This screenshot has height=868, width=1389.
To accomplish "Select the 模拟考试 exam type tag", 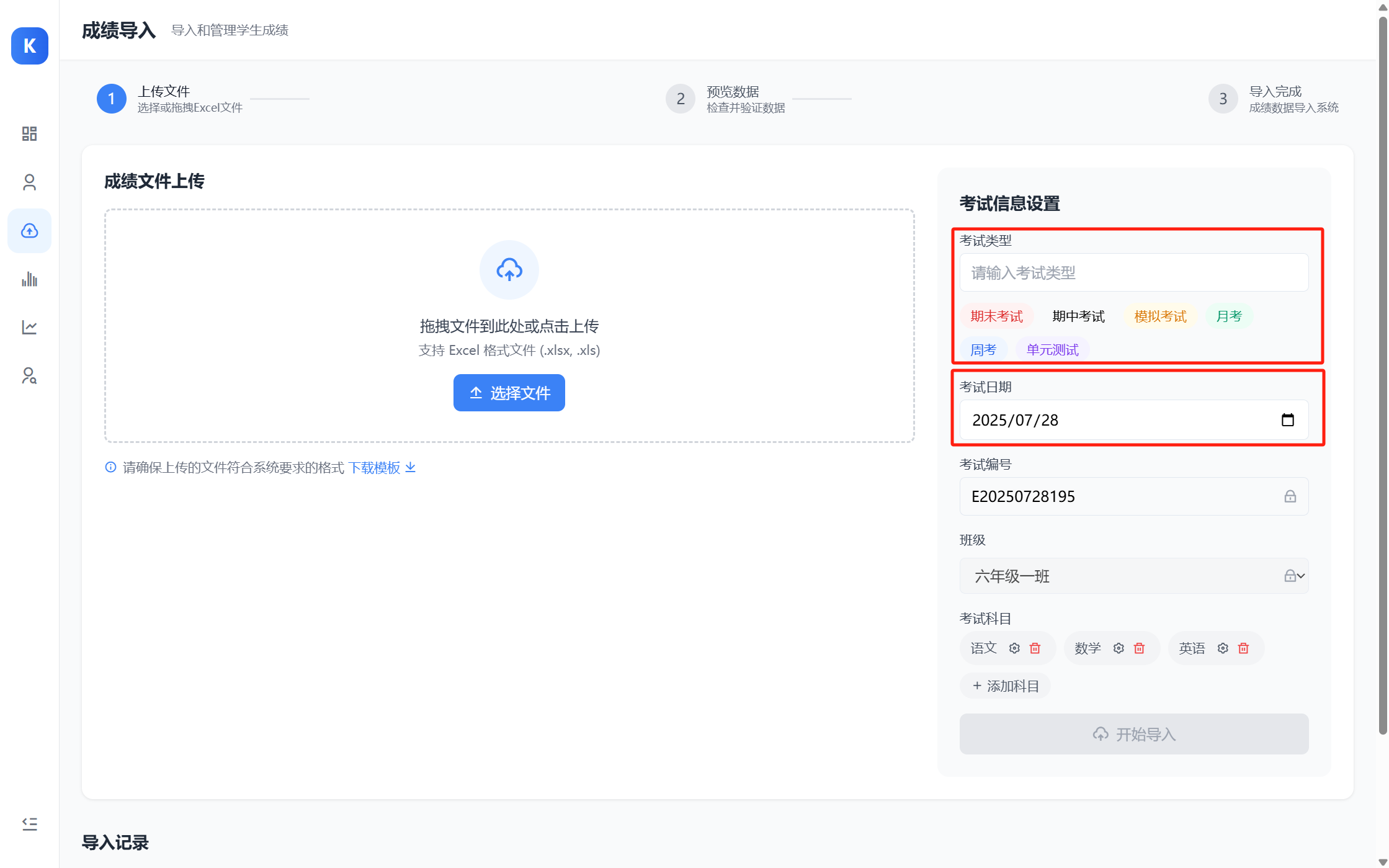I will tap(1159, 316).
